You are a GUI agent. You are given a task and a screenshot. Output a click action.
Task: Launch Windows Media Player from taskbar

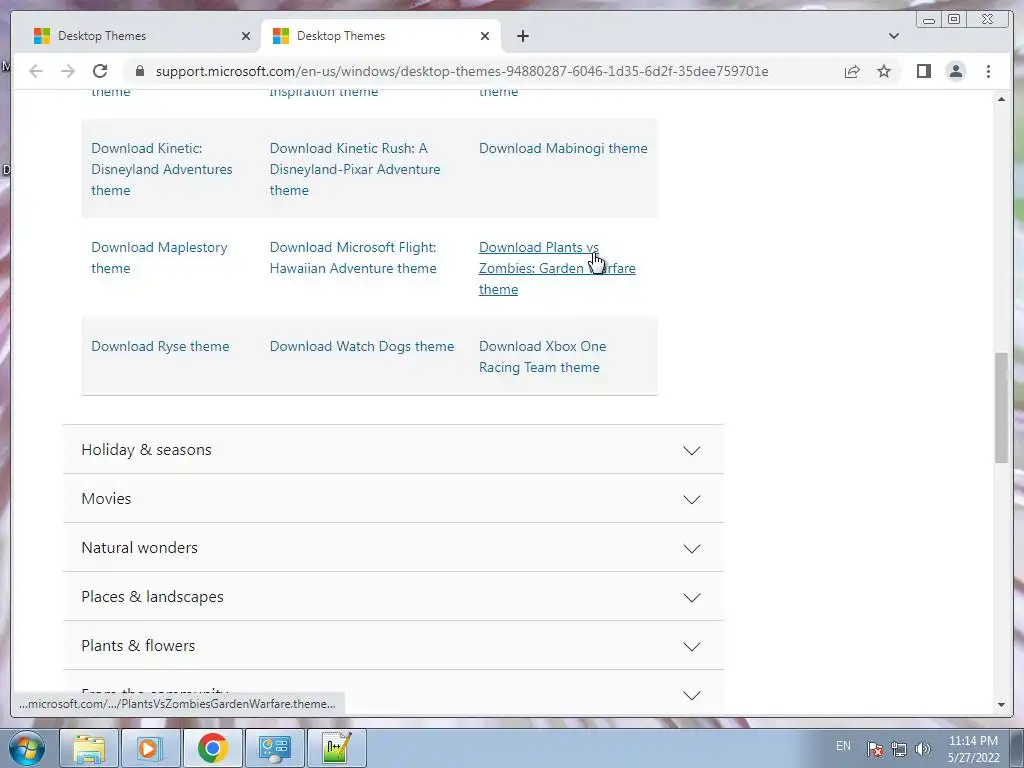[x=151, y=748]
